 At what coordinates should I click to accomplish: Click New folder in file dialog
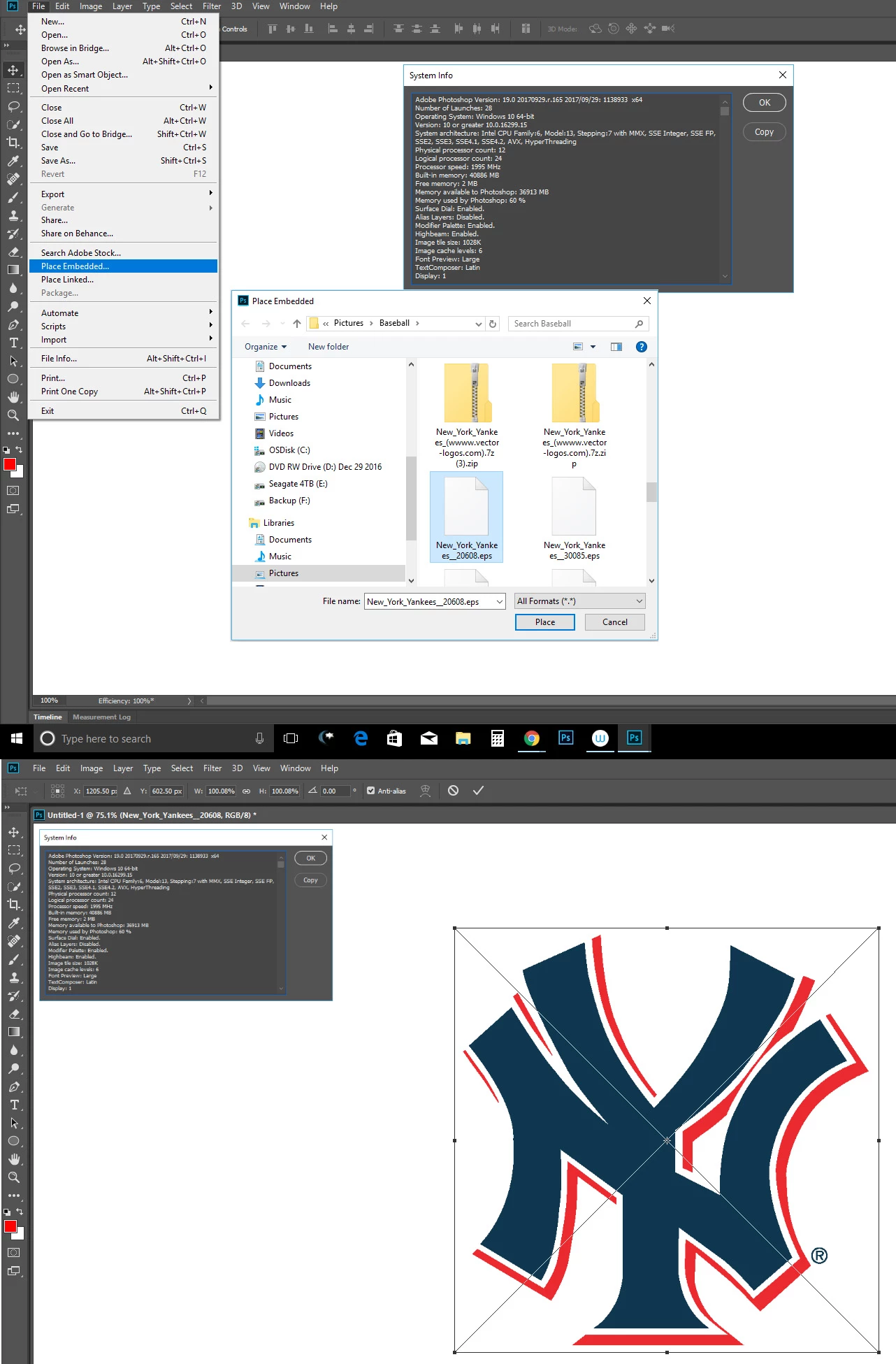tap(328, 347)
